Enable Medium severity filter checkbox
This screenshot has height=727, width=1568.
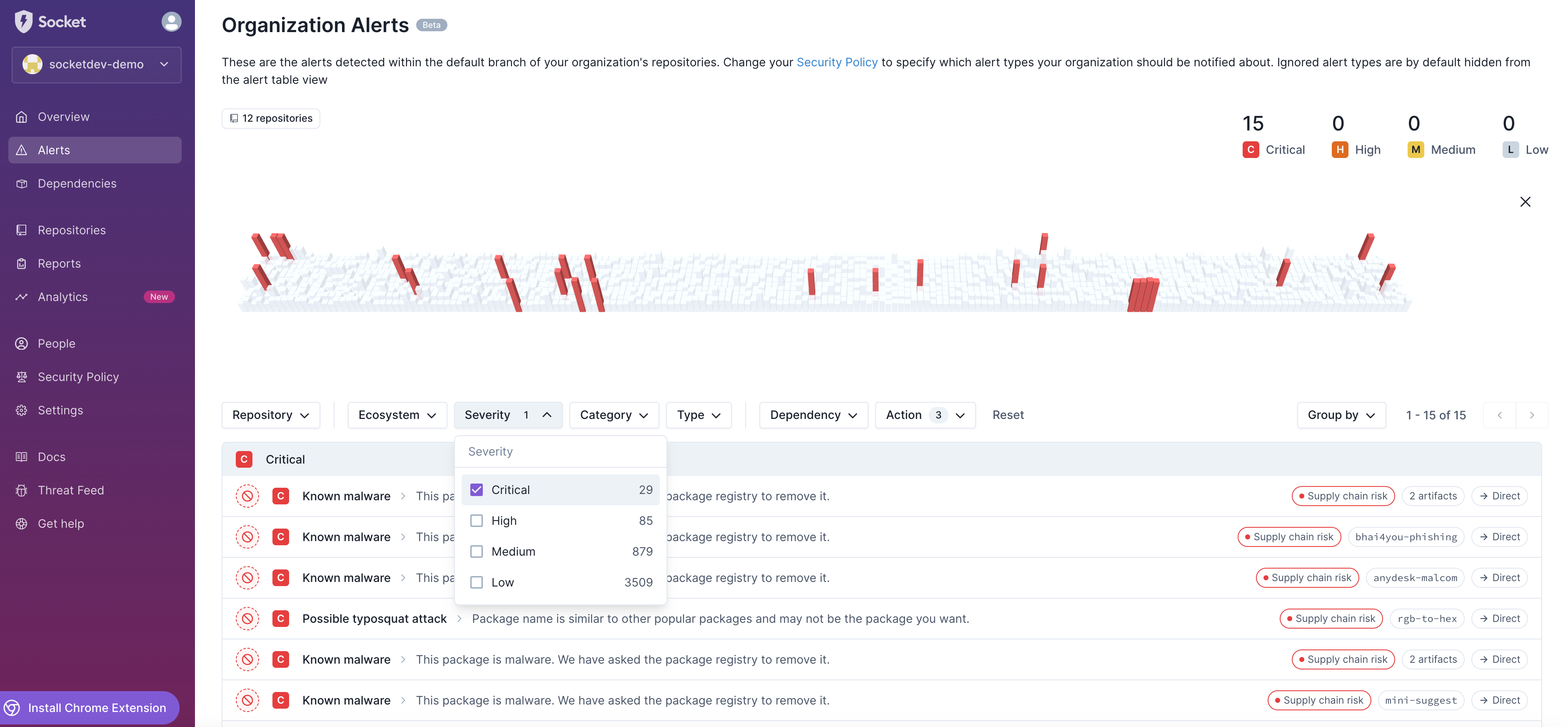tap(477, 551)
